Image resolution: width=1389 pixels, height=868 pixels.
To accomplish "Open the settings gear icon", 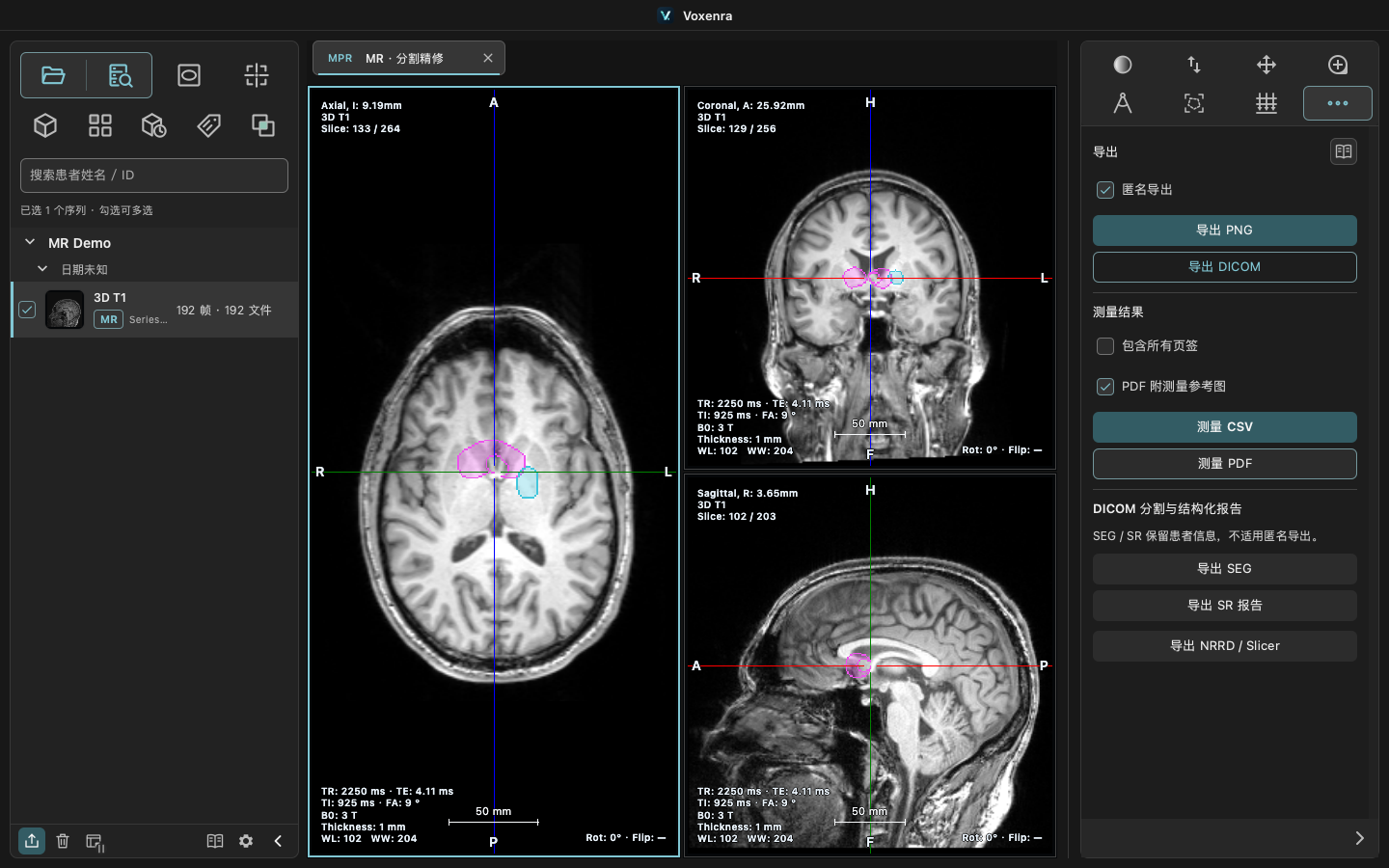I will [x=246, y=841].
